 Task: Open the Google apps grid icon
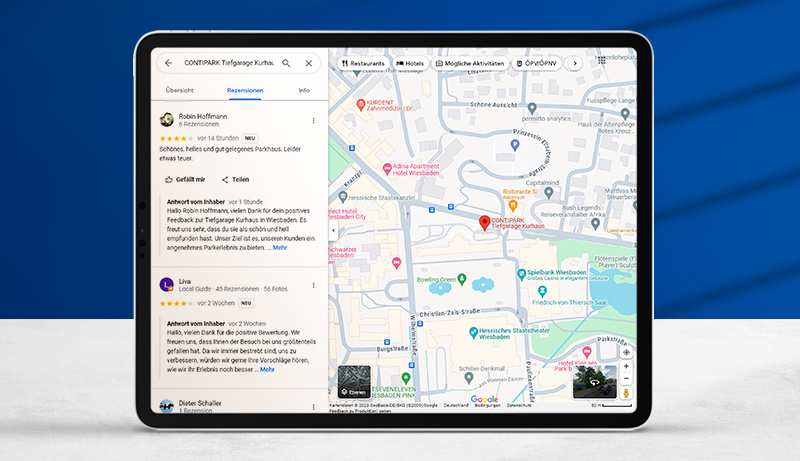pyautogui.click(x=602, y=61)
